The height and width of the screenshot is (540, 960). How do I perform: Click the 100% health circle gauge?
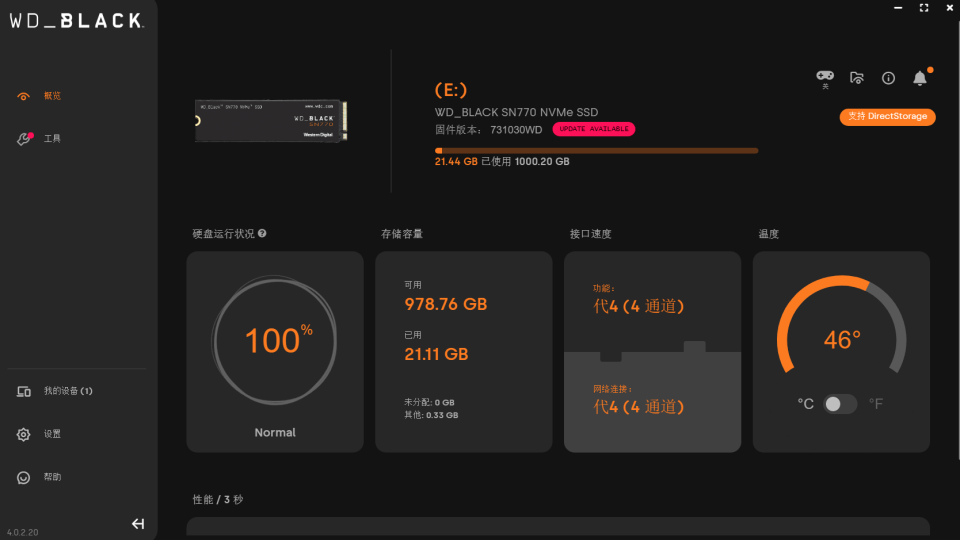275,340
